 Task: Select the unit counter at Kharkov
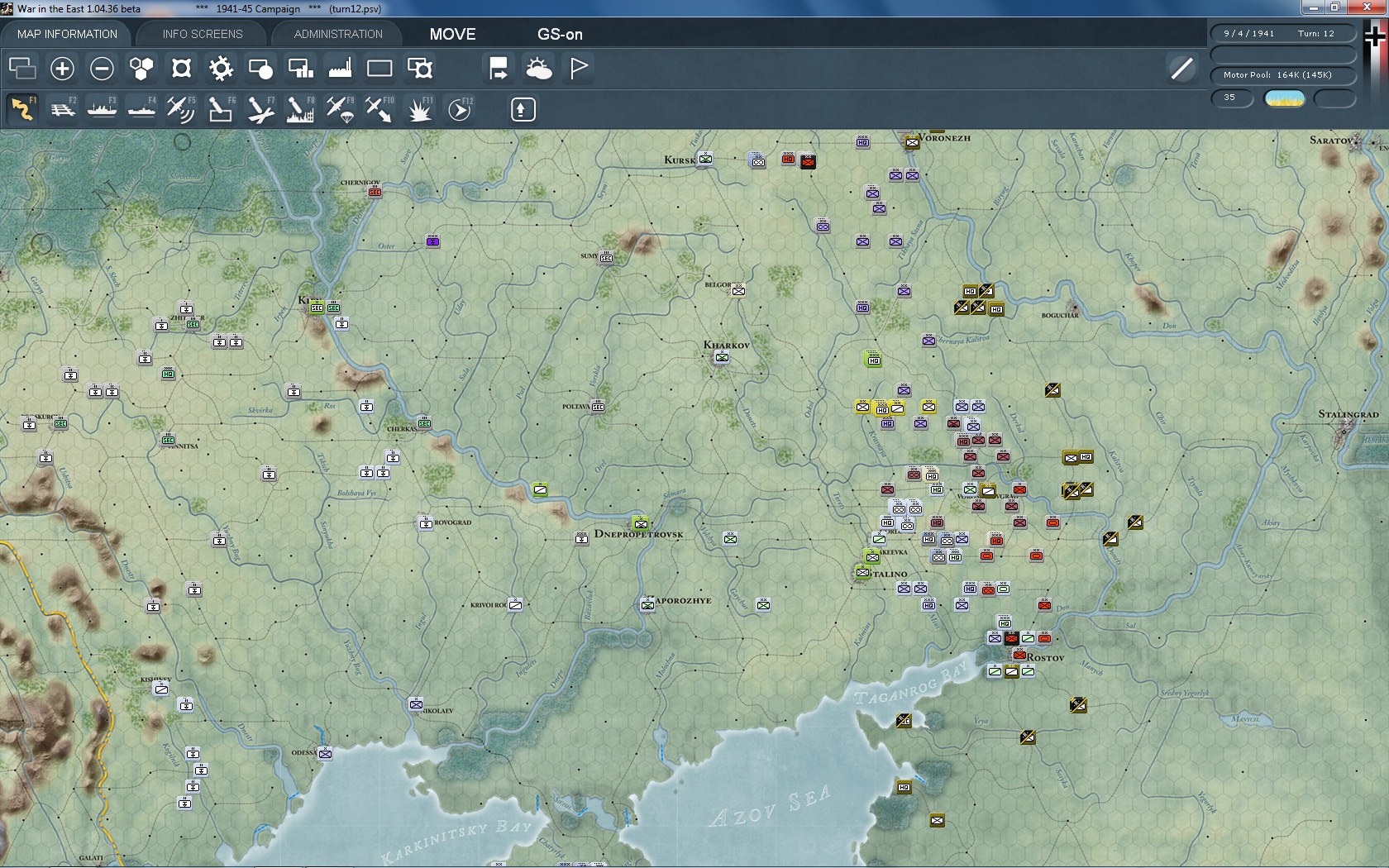click(722, 357)
